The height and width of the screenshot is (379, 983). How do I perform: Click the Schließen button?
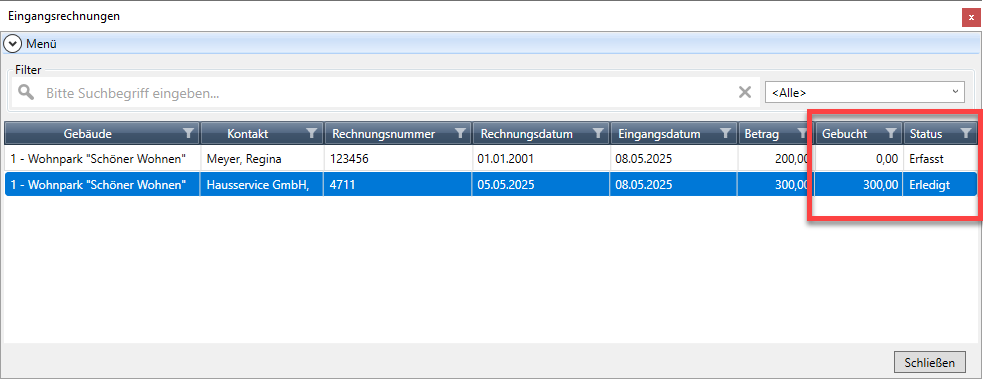tap(930, 362)
